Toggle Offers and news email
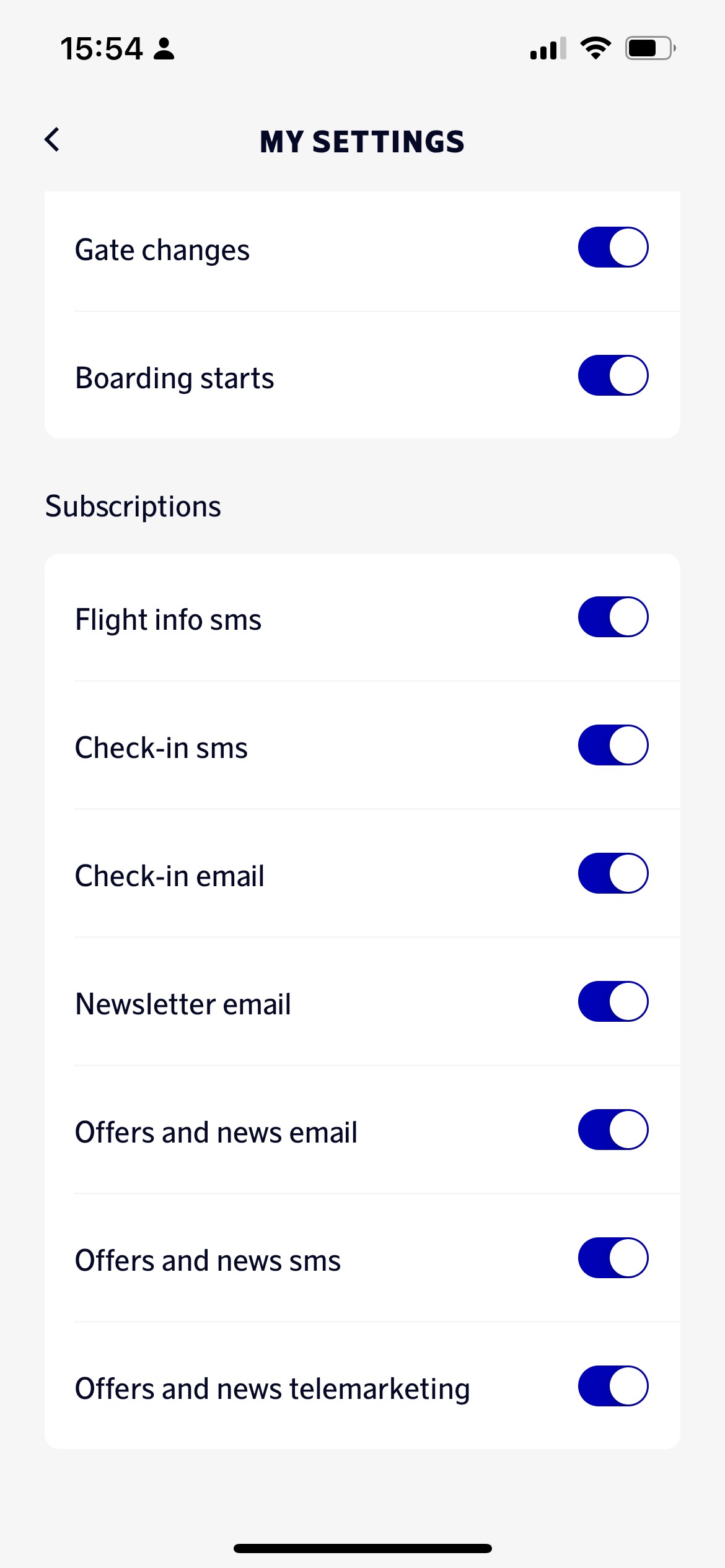725x1568 pixels. (x=613, y=1130)
